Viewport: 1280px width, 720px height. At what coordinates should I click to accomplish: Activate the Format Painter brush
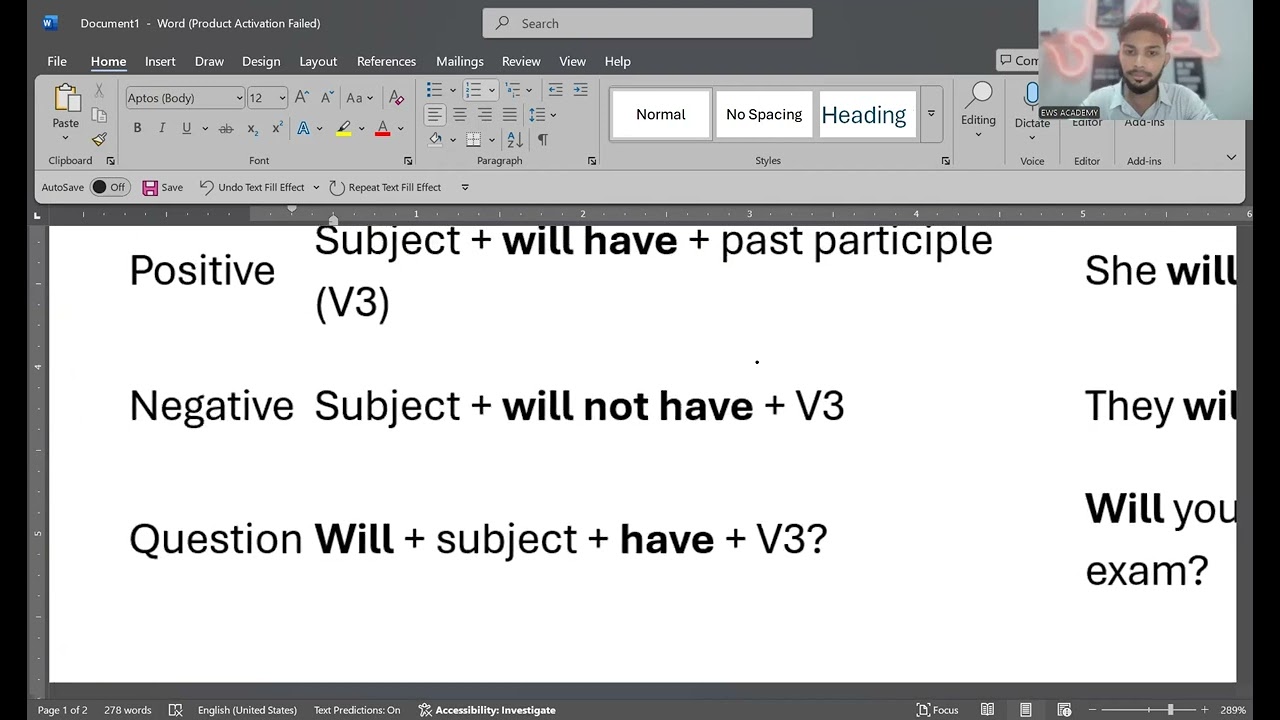[x=99, y=139]
